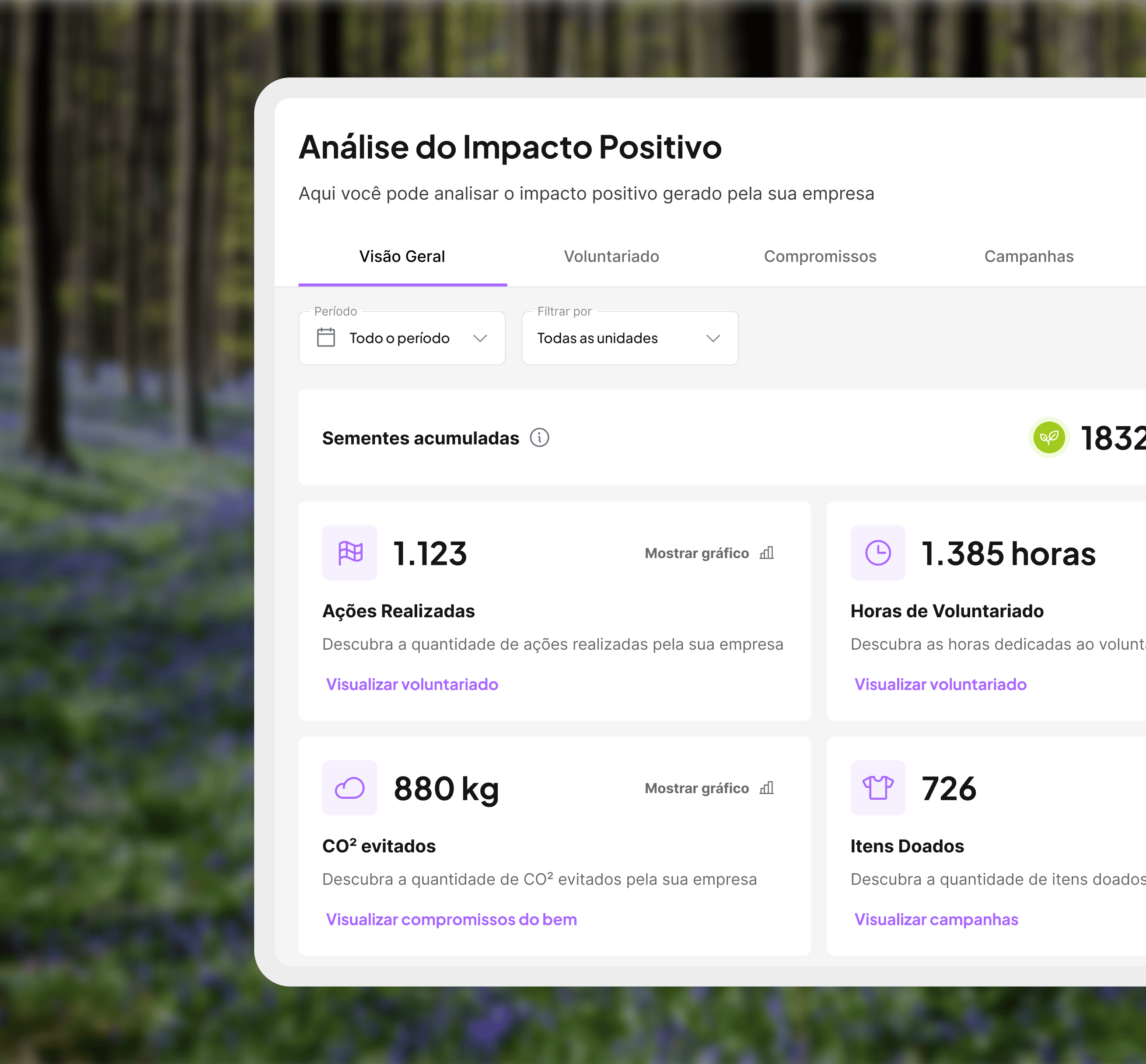
Task: Click the '1.123' actions count
Action: (x=430, y=554)
